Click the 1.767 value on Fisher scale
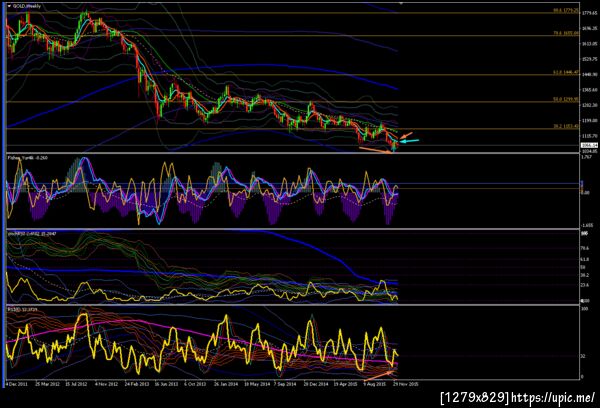 click(x=586, y=157)
